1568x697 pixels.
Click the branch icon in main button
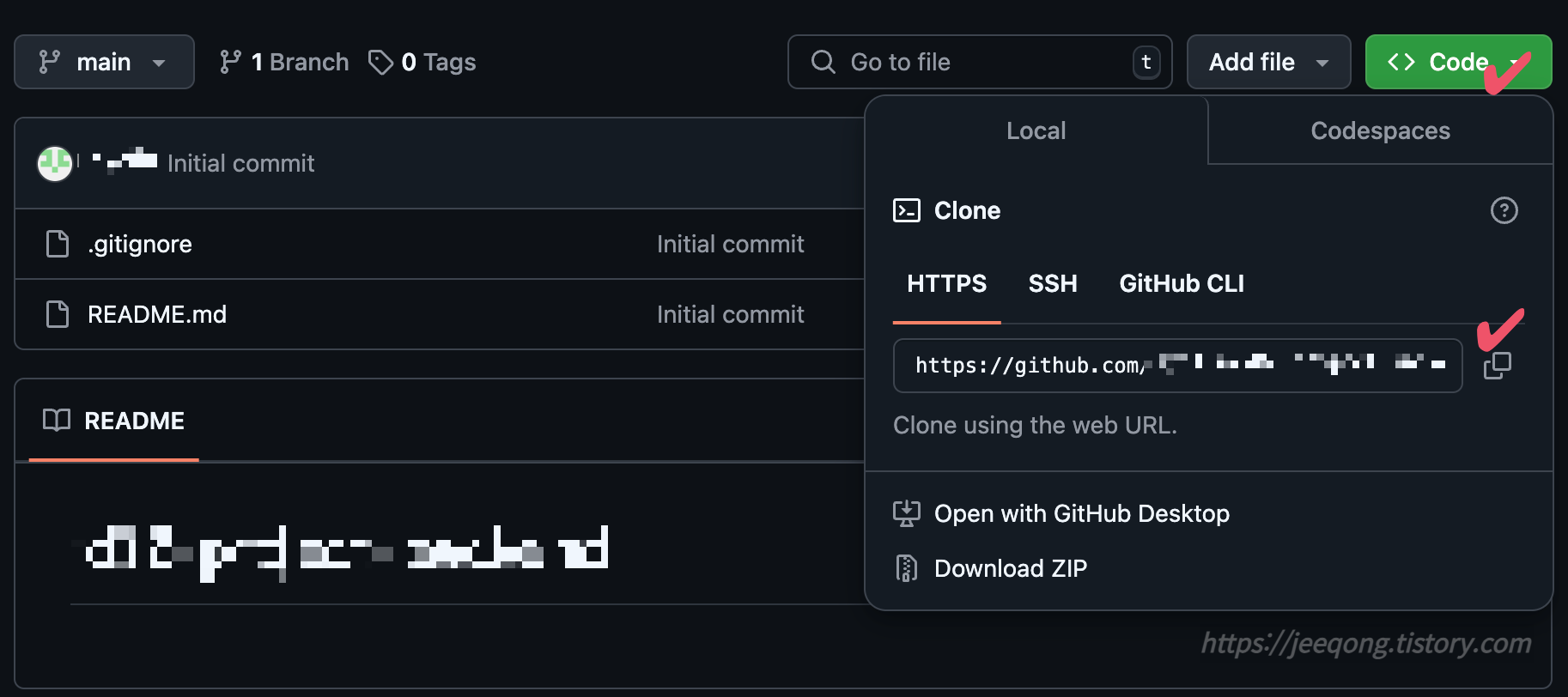[50, 62]
